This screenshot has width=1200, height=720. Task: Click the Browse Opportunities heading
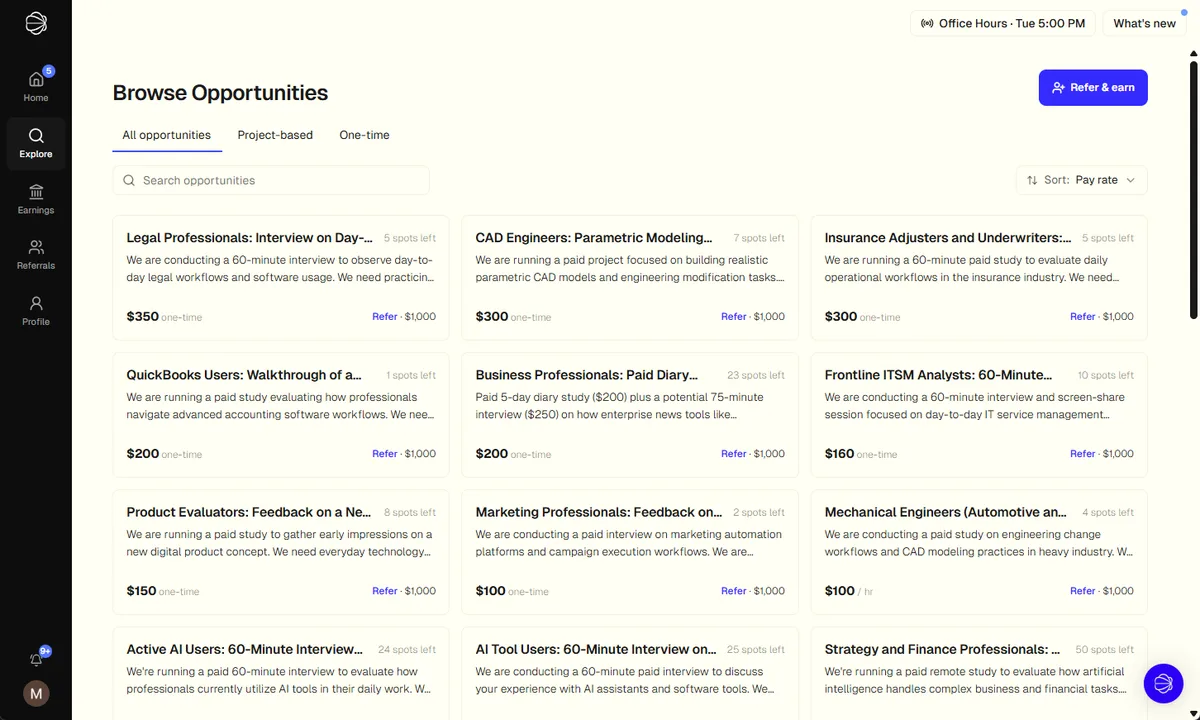[x=220, y=93]
